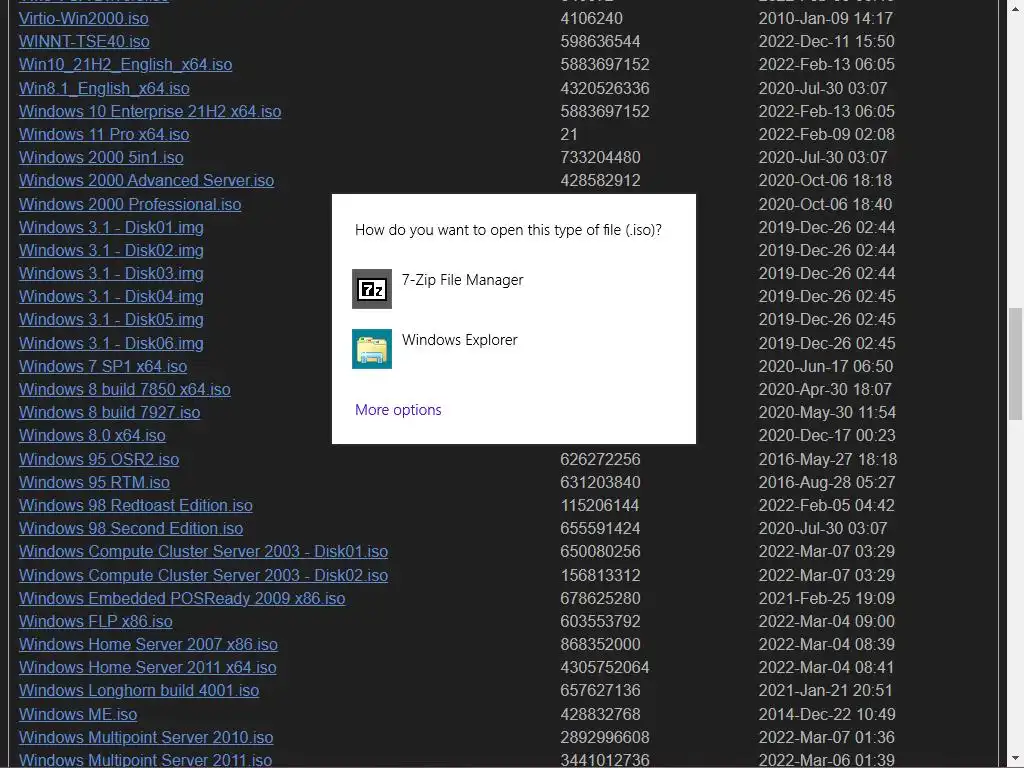The height and width of the screenshot is (768, 1024).
Task: Open Windows 3.1 - Disk04.img
Action: pos(111,296)
